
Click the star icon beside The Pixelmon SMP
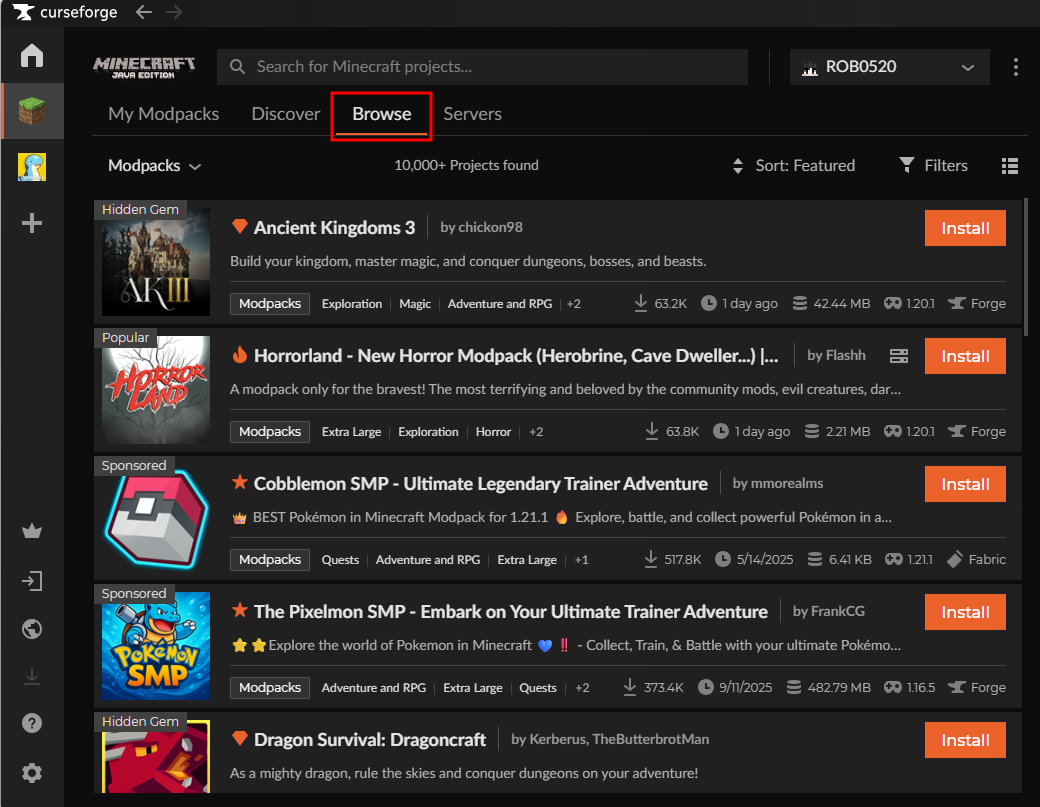click(x=240, y=610)
